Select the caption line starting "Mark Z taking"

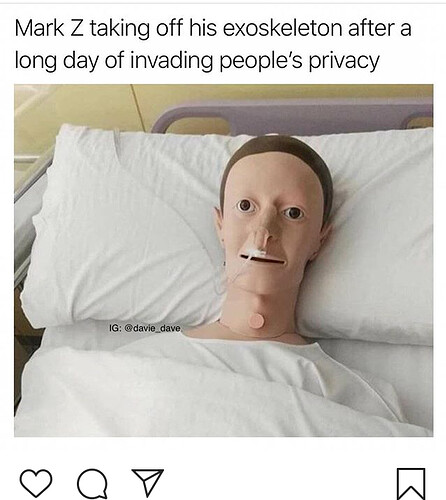pos(213,28)
